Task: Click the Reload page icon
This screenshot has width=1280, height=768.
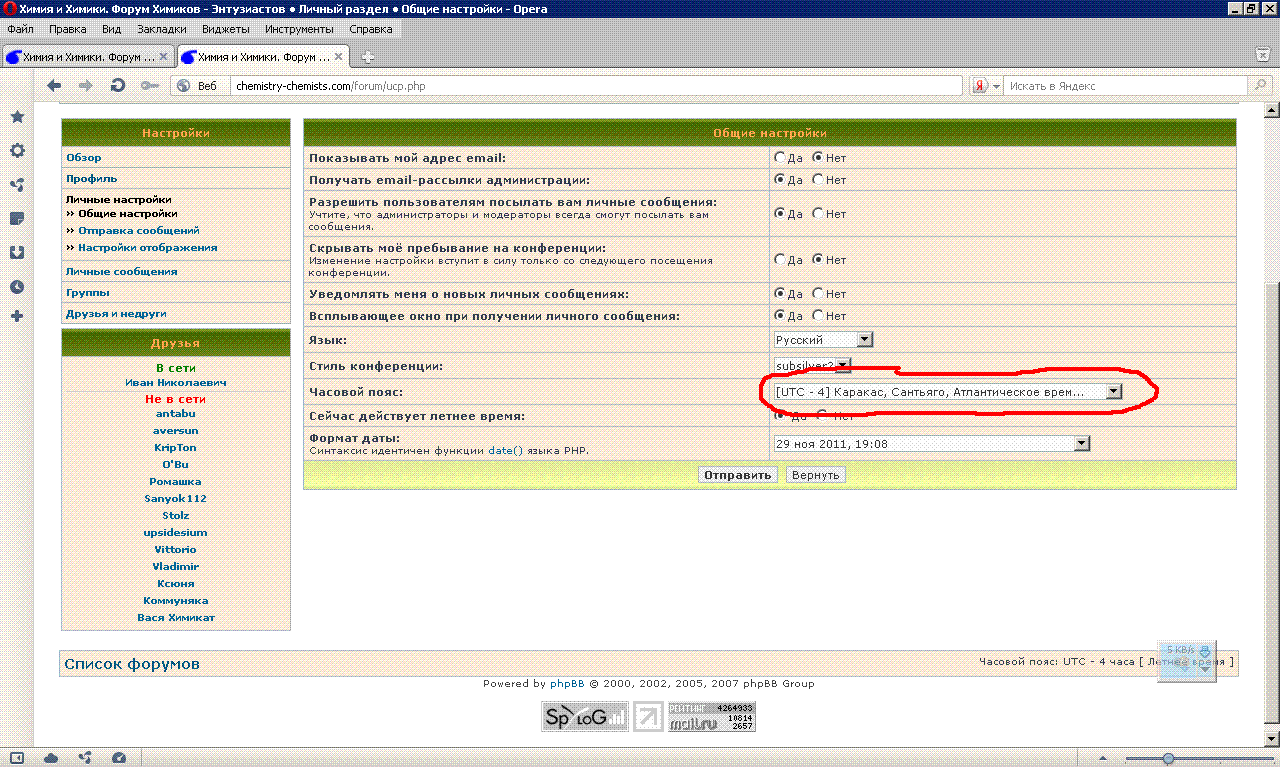Action: [117, 86]
